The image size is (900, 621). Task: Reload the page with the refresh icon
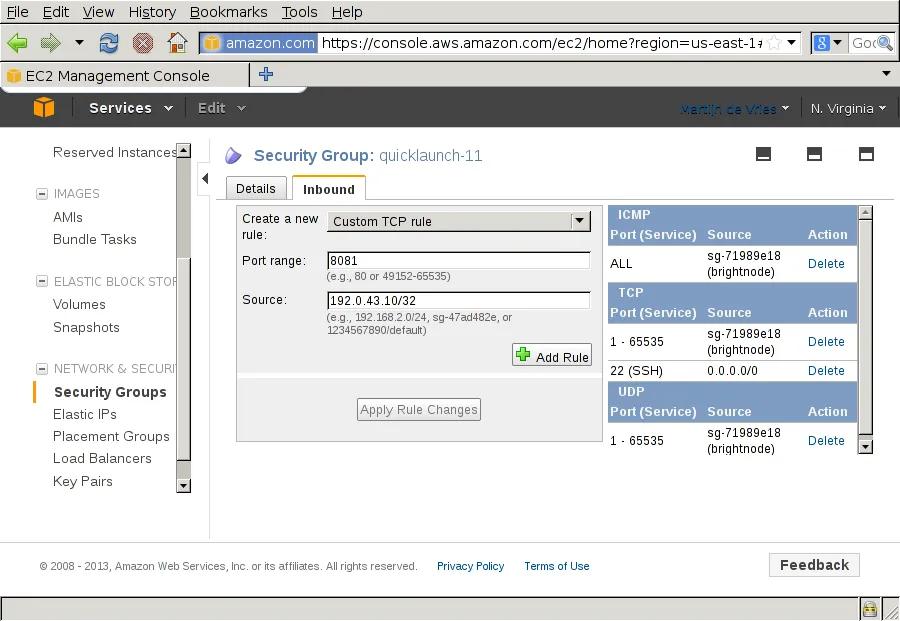coord(108,42)
